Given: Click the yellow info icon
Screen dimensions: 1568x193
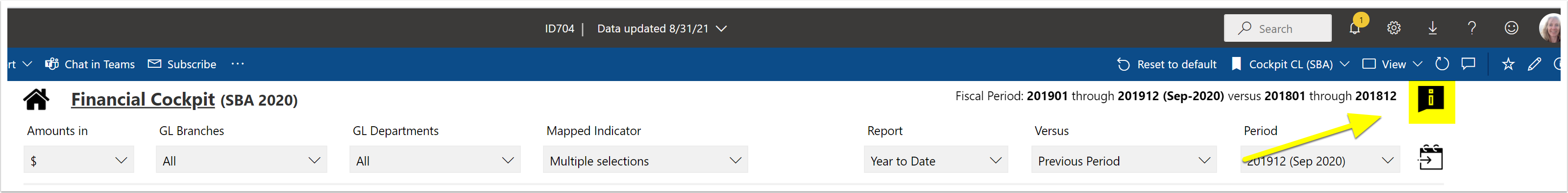Looking at the screenshot, I should pyautogui.click(x=1431, y=100).
